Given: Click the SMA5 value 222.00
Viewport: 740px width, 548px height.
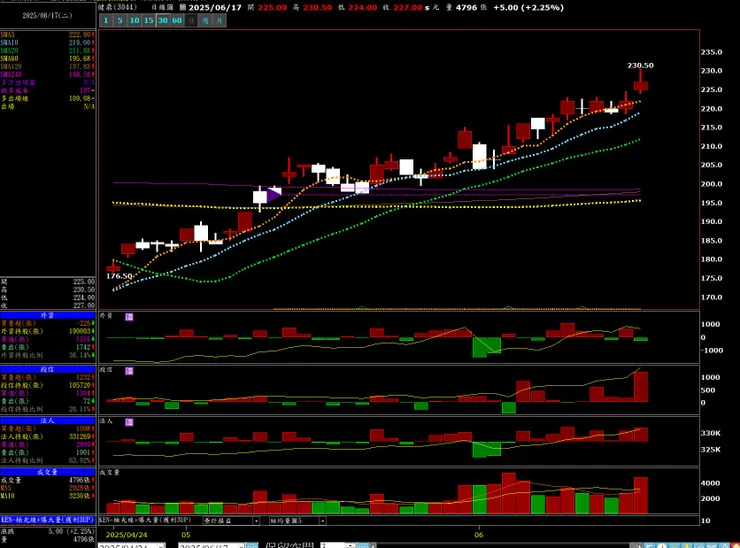Looking at the screenshot, I should (79, 35).
